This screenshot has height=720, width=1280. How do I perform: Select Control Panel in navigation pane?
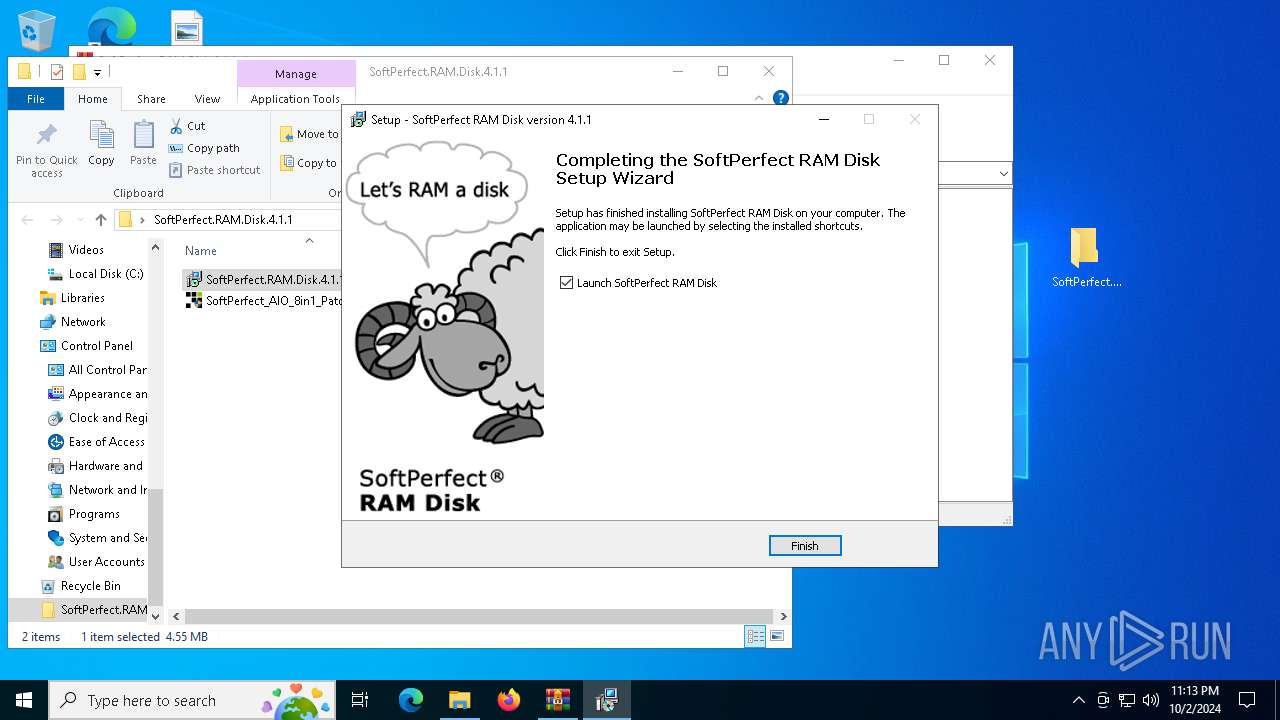(96, 346)
